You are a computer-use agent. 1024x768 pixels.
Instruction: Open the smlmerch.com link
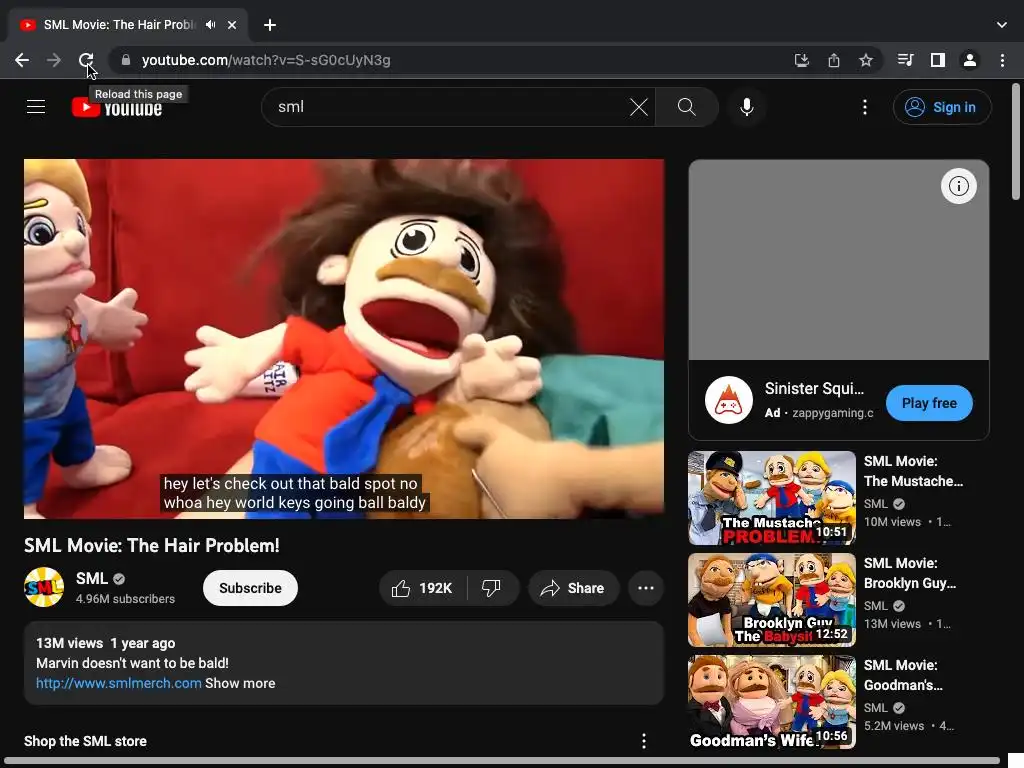[x=118, y=683]
